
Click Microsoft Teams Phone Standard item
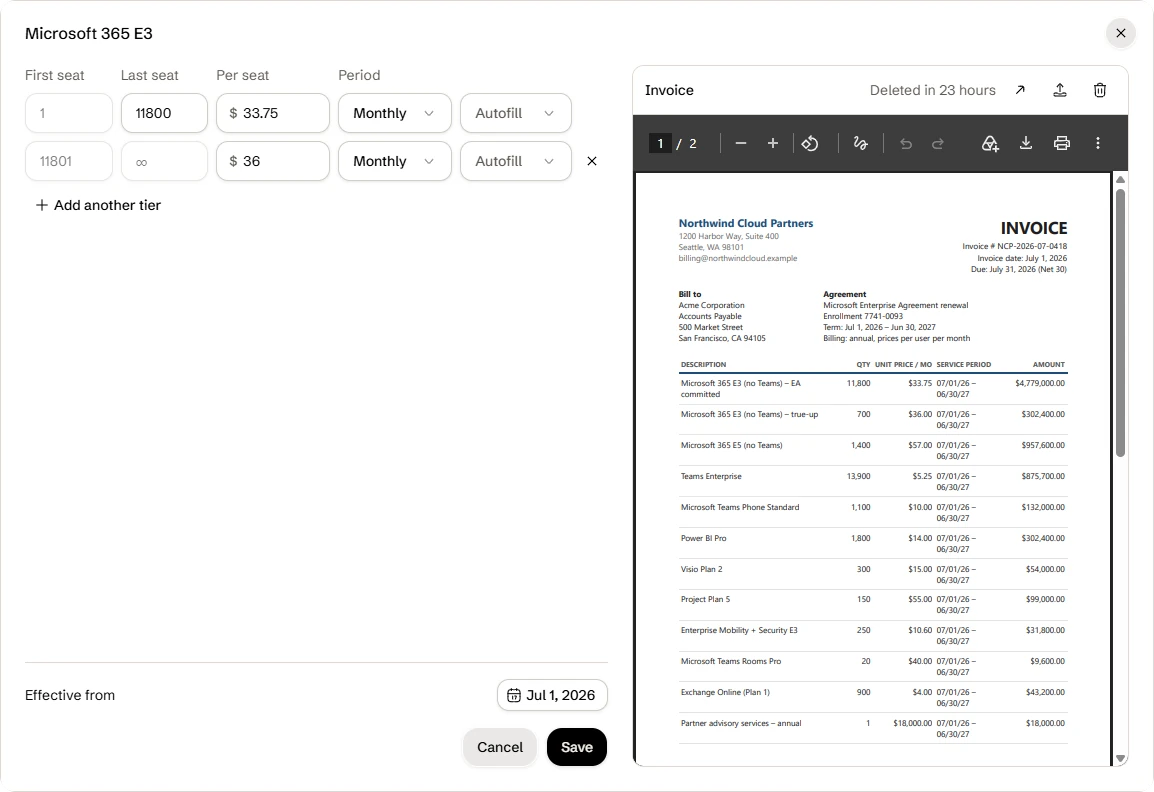click(x=740, y=507)
